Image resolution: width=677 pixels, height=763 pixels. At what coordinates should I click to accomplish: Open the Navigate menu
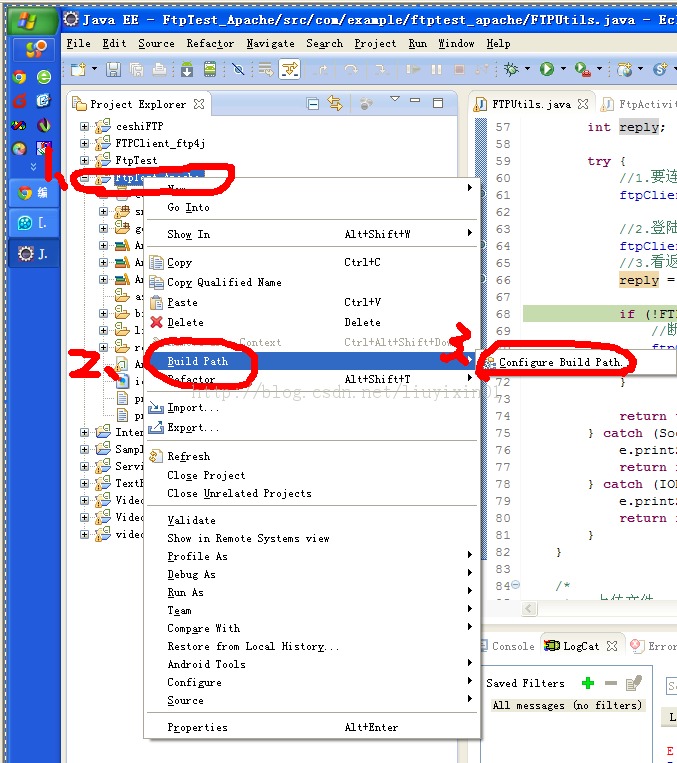coord(270,44)
